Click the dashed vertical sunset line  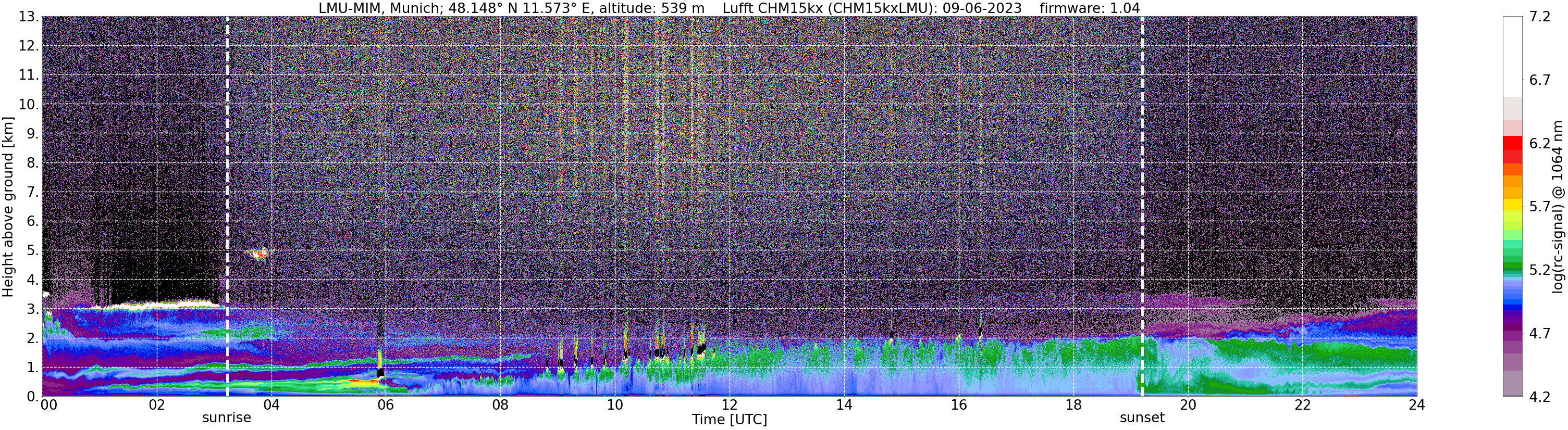click(x=1142, y=207)
